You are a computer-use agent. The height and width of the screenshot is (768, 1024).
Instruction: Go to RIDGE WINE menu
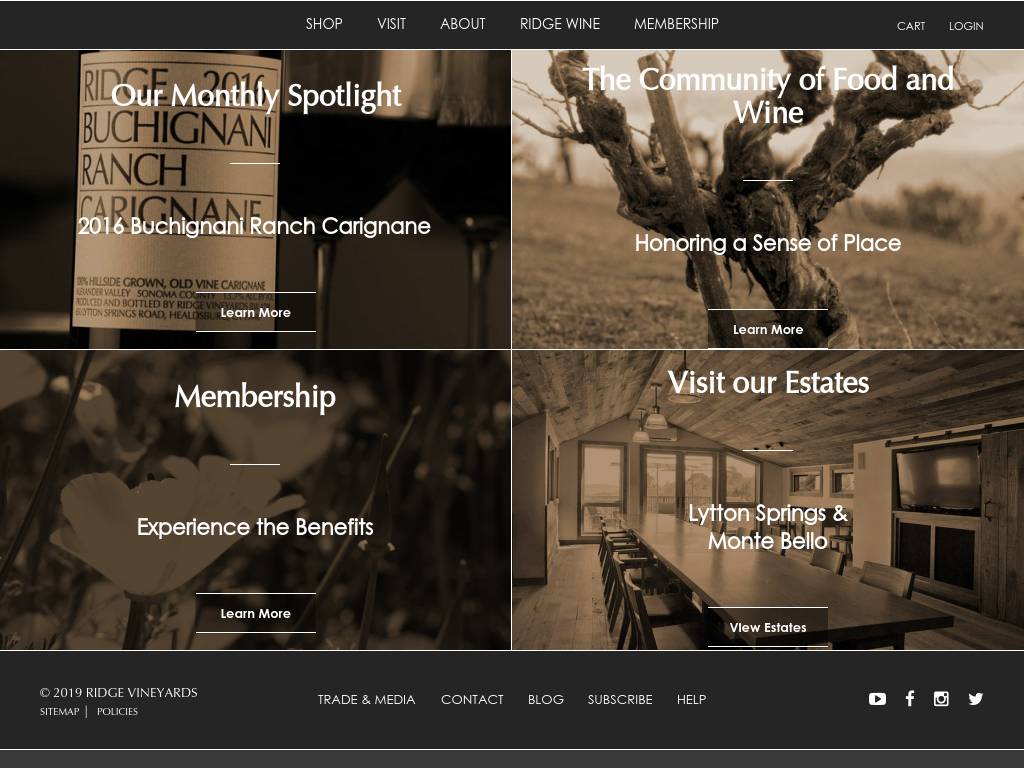[x=560, y=24]
